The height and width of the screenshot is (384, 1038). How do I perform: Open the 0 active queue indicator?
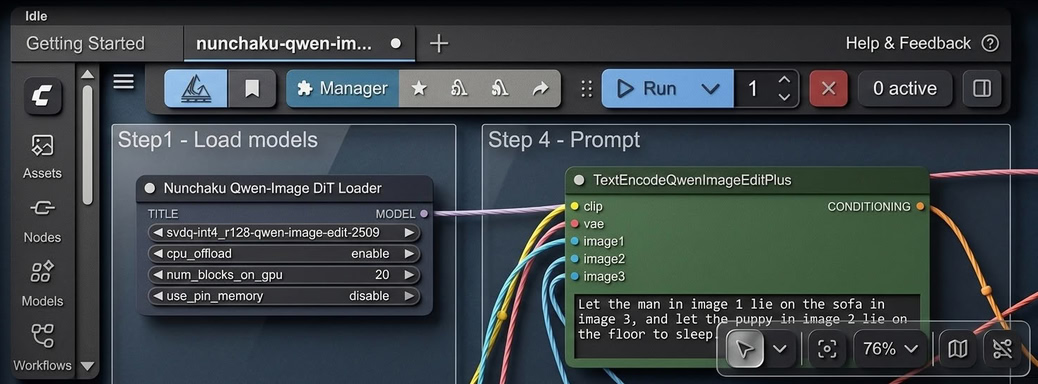(905, 89)
